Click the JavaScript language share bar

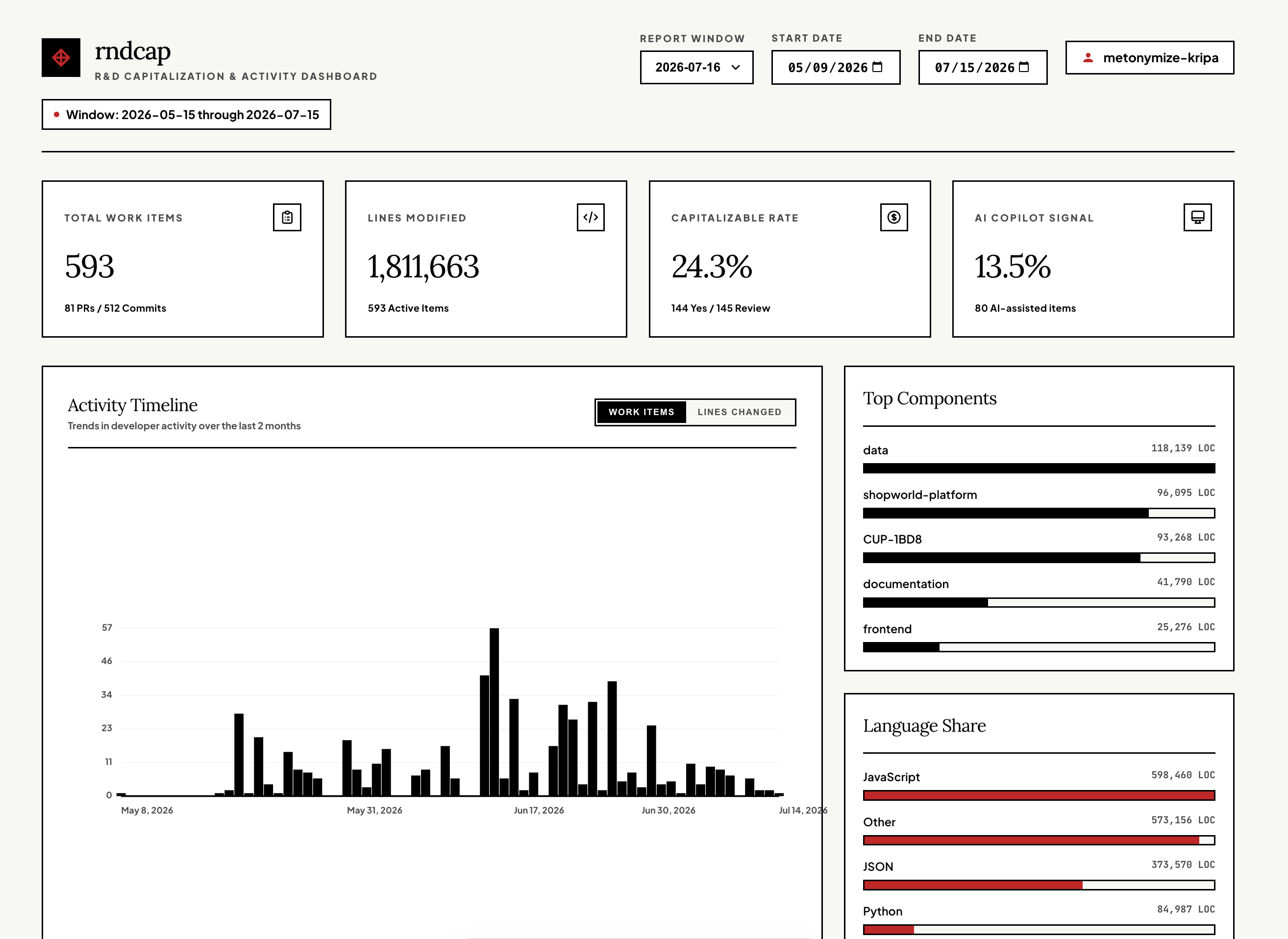click(x=1039, y=795)
